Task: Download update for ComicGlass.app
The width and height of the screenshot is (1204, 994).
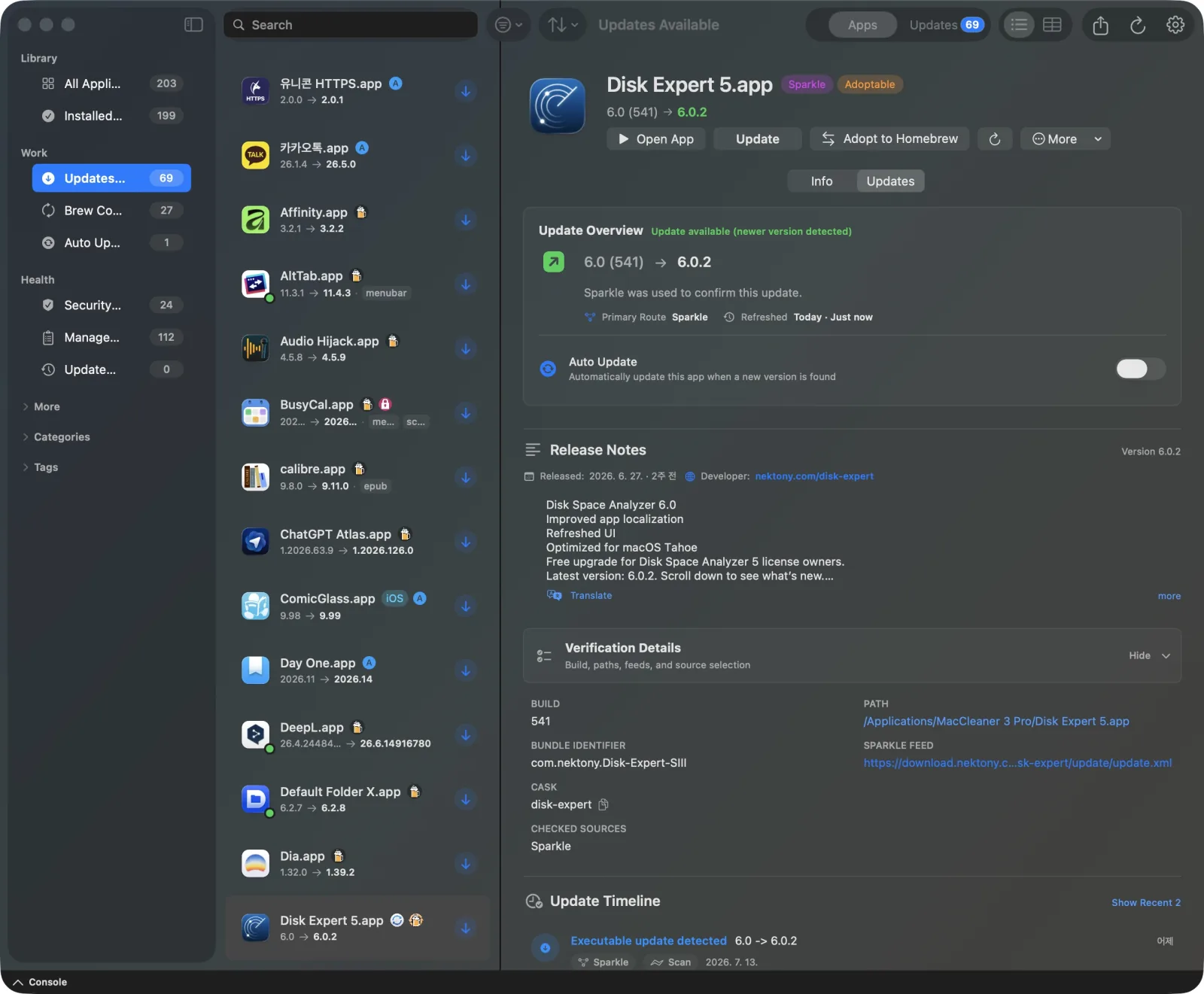Action: pos(466,606)
